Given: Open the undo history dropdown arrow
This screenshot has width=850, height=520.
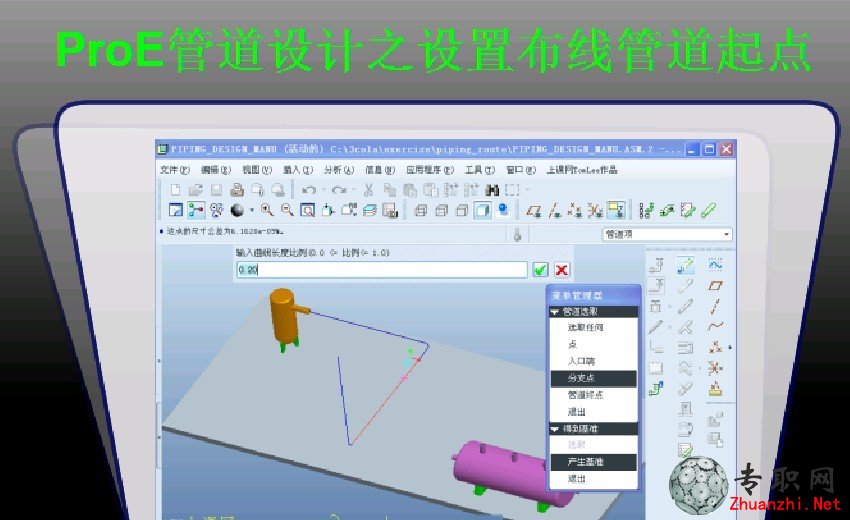Looking at the screenshot, I should point(323,190).
